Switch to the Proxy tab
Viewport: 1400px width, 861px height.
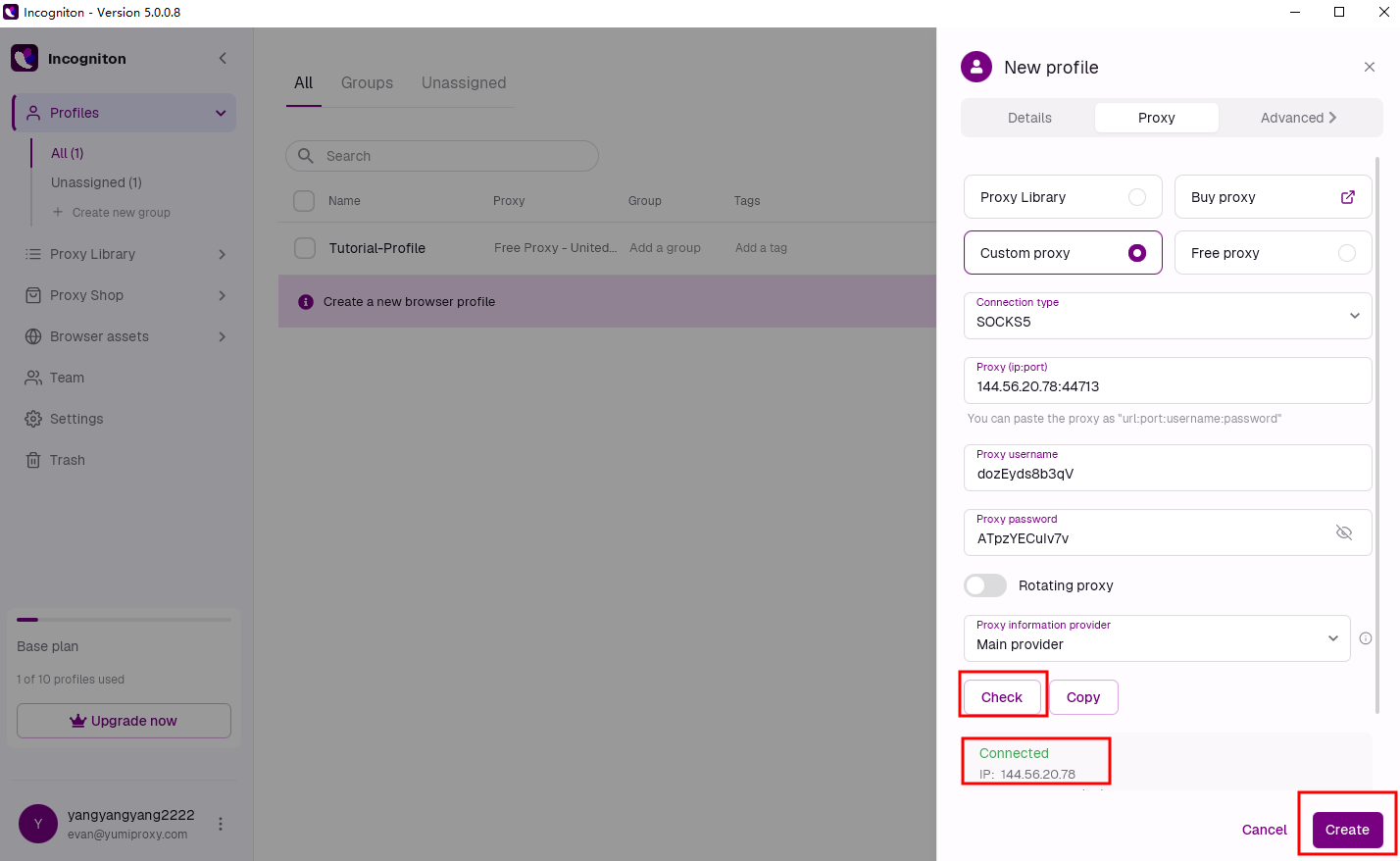tap(1157, 118)
